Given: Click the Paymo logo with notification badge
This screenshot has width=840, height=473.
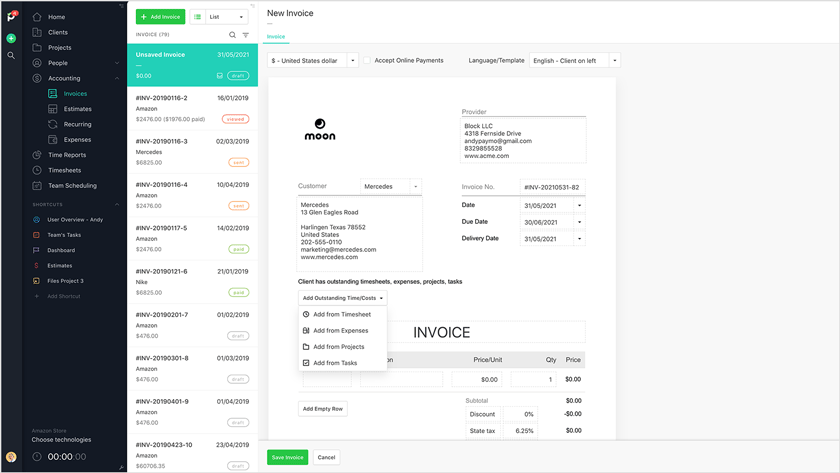Looking at the screenshot, I should (11, 16).
